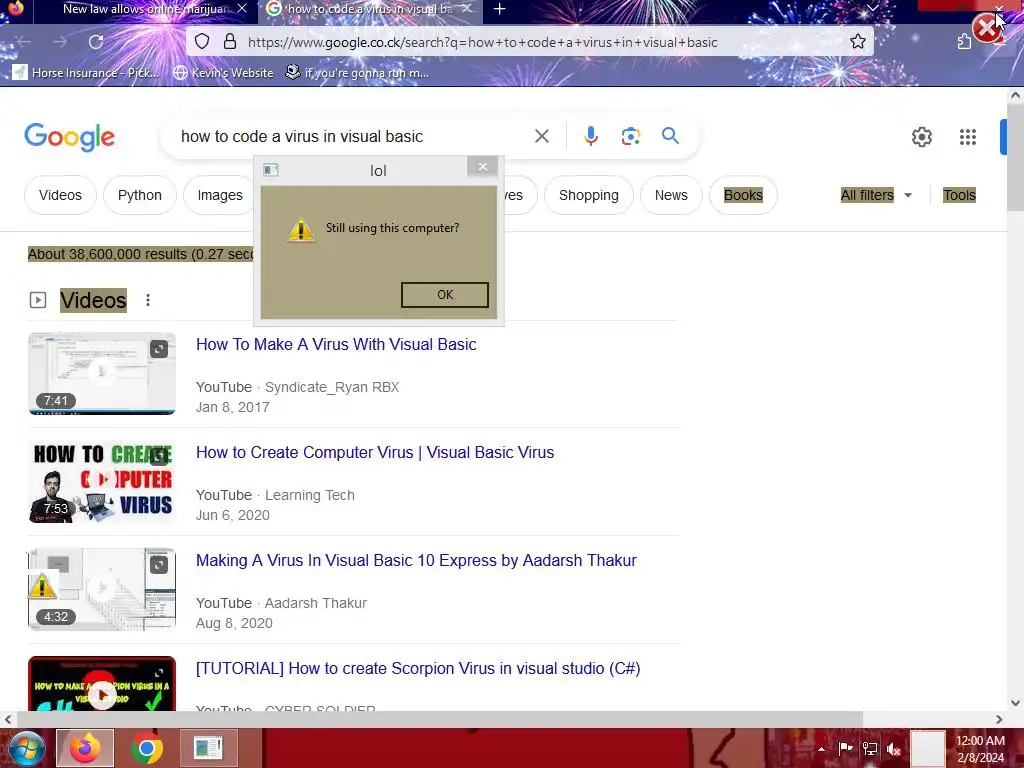Open the Windows Start menu
The image size is (1024, 768).
click(x=25, y=748)
